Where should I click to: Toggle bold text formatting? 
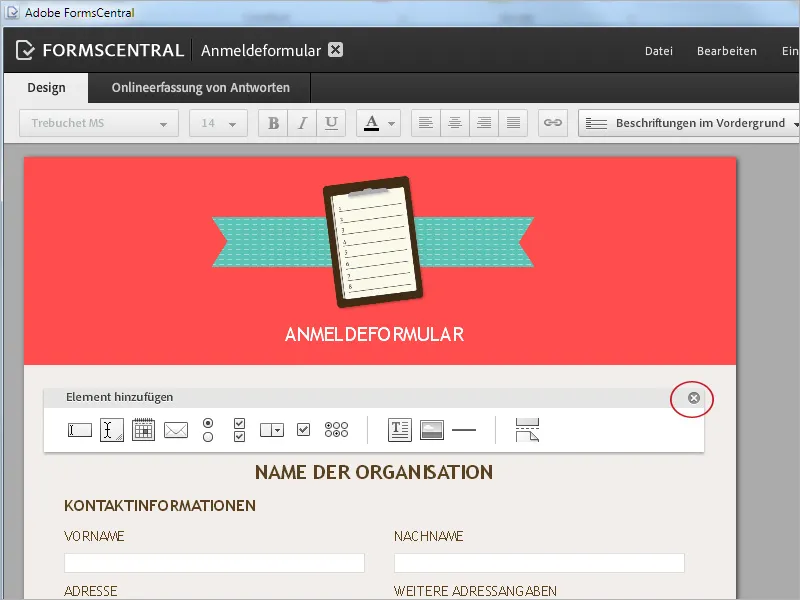pyautogui.click(x=272, y=122)
